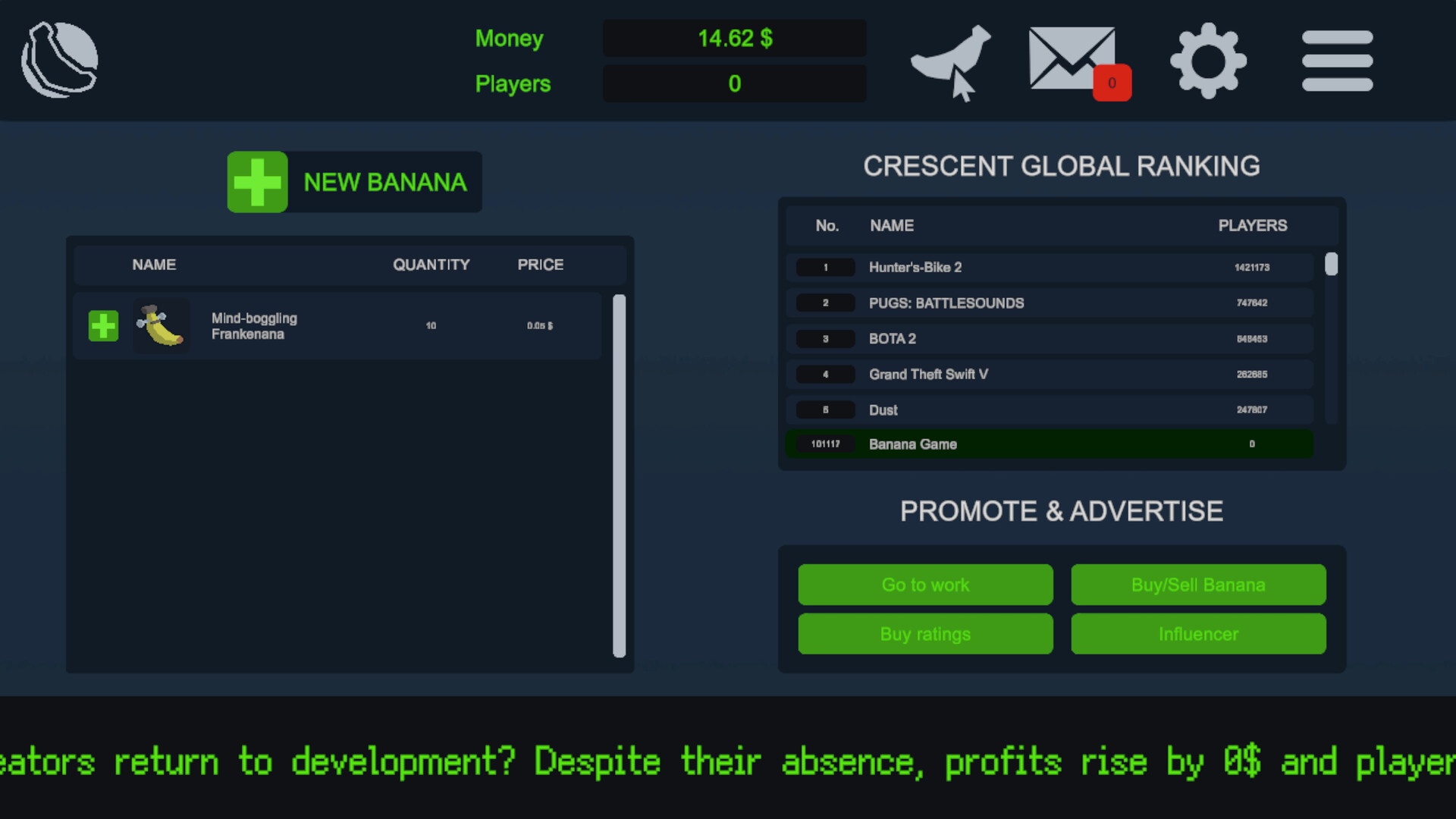Click the red mail notification badge

click(x=1112, y=83)
